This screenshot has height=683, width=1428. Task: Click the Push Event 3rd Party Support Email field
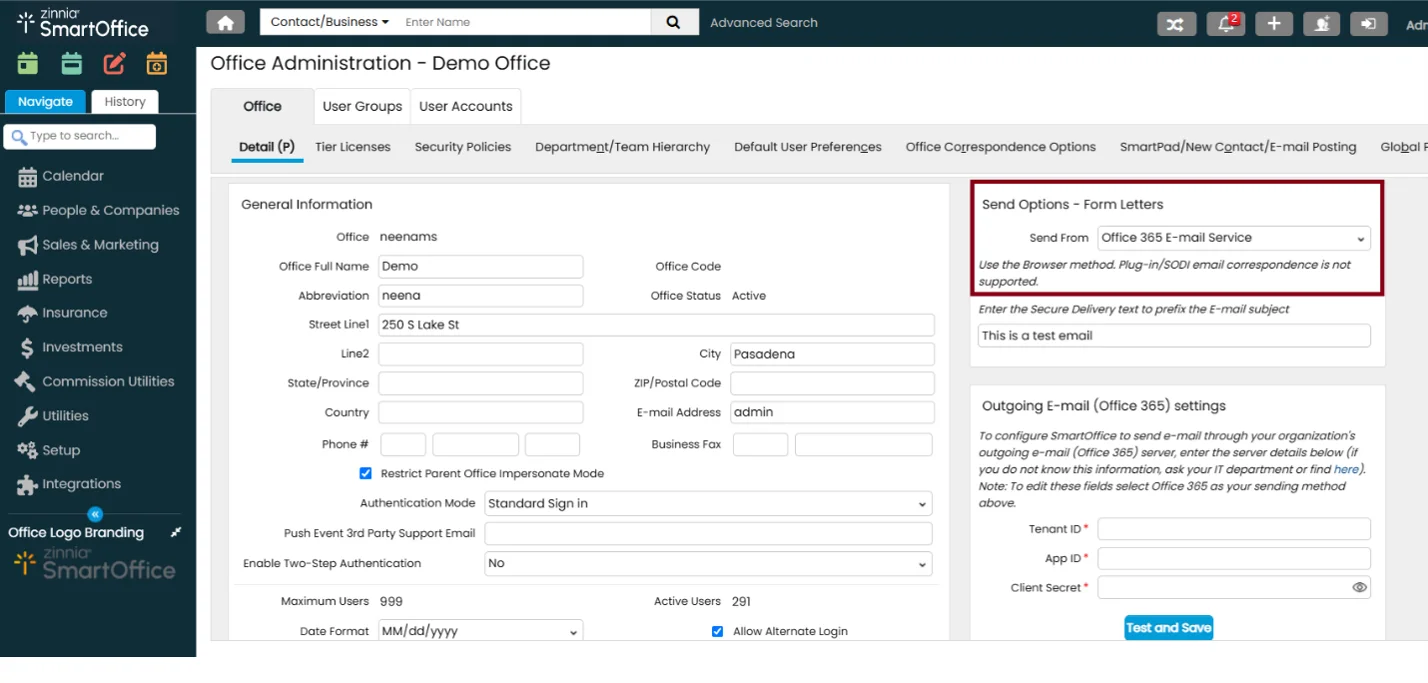(x=708, y=534)
